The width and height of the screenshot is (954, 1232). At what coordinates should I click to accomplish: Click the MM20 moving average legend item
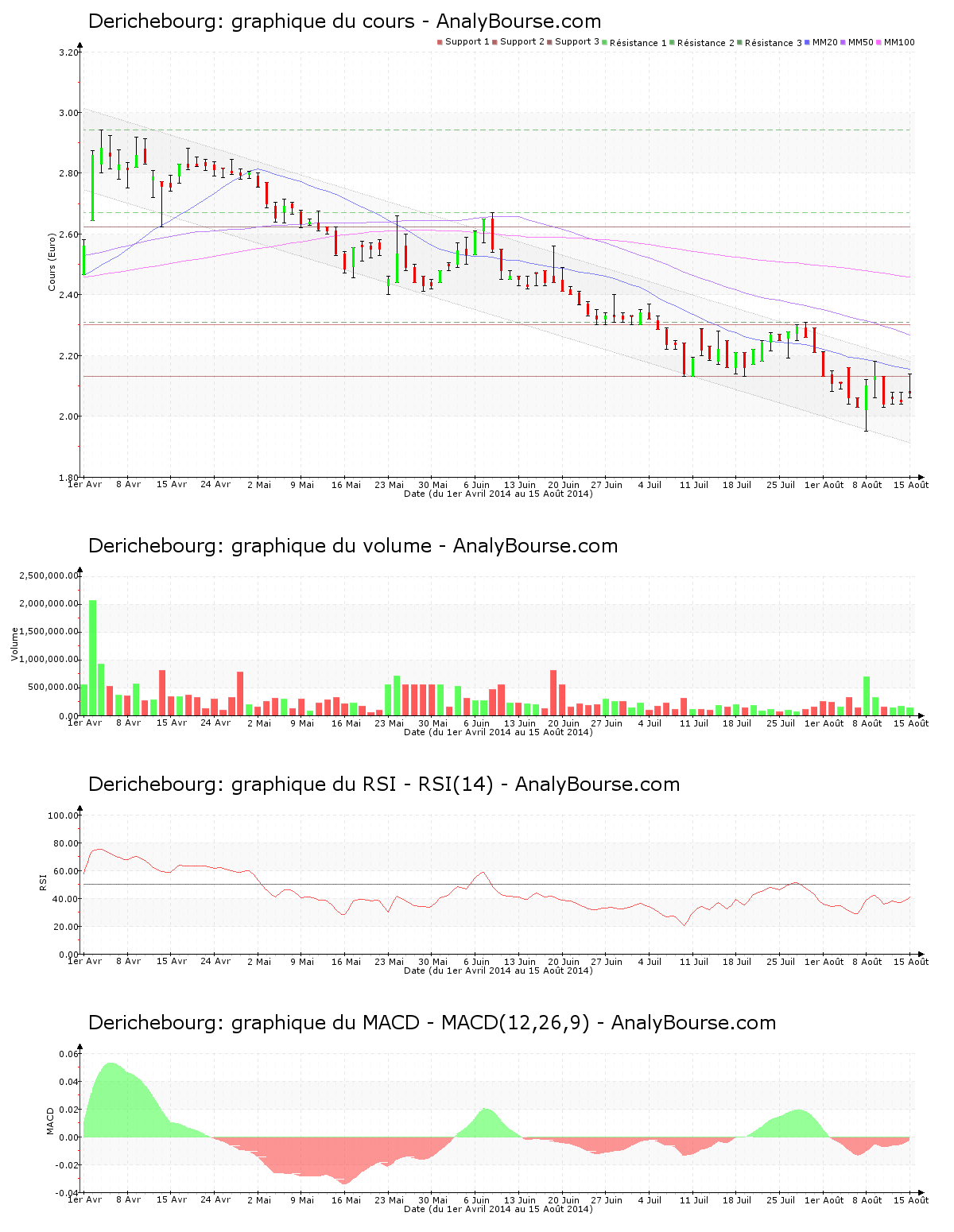(824, 42)
